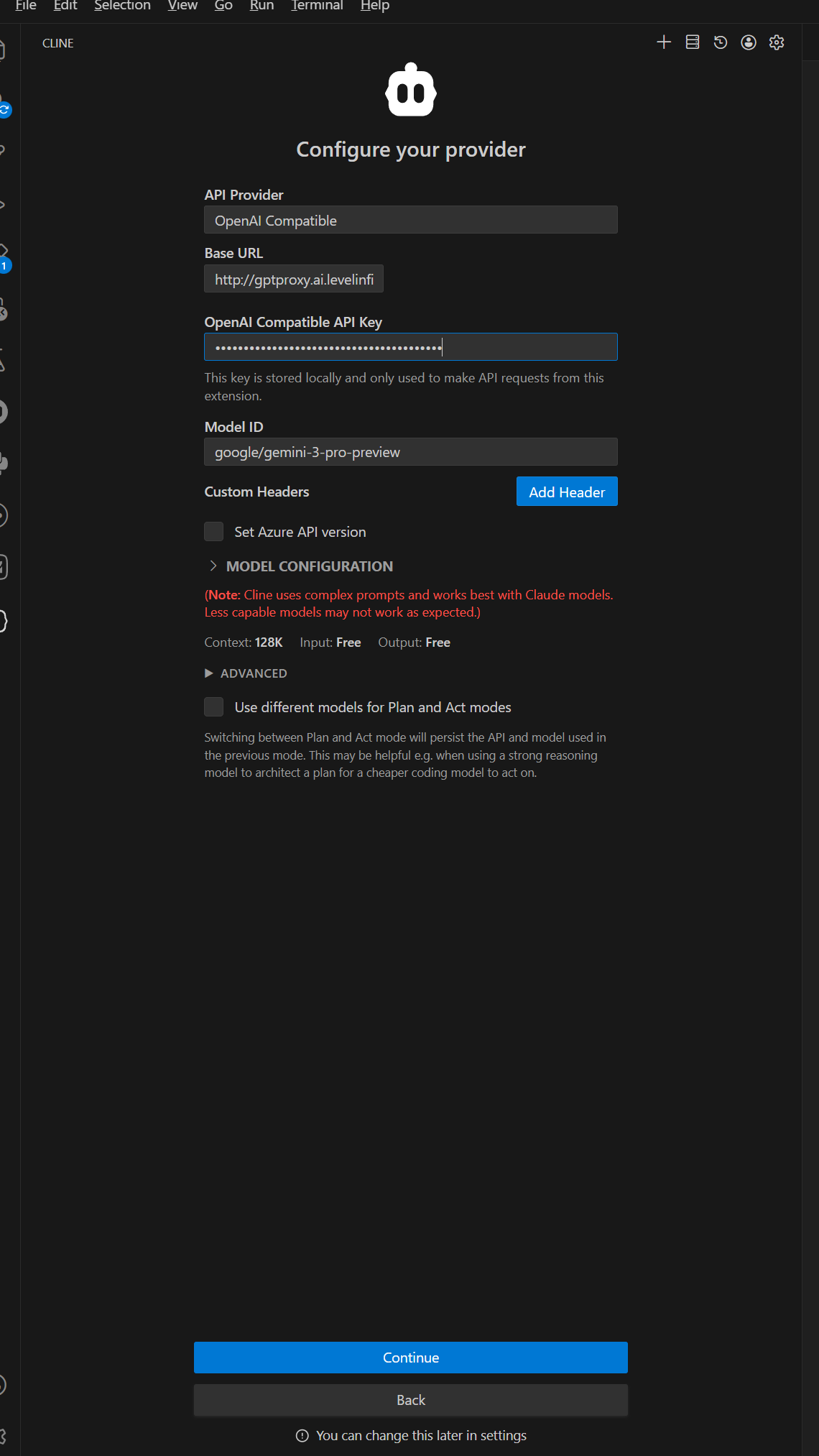Open the Testing flask icon in activity bar
The image size is (819, 1456).
(3, 361)
